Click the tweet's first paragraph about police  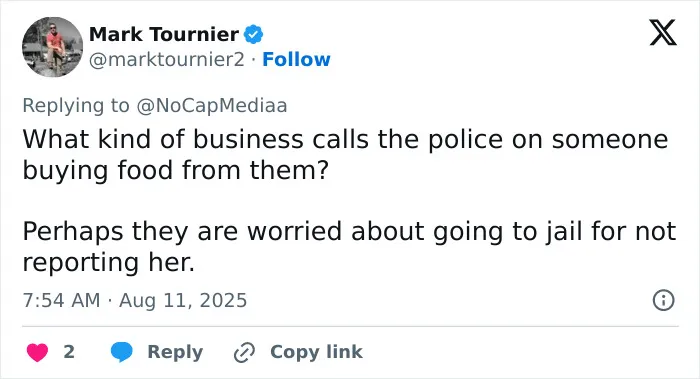tap(345, 154)
